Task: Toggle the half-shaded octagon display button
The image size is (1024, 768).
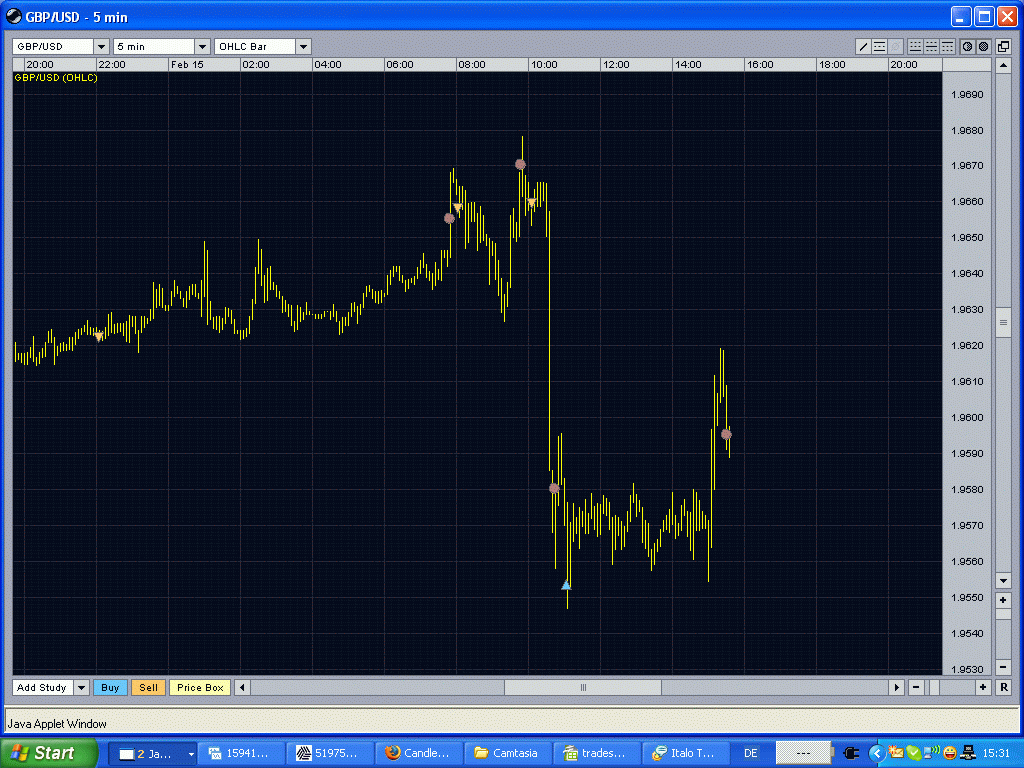Action: click(967, 46)
